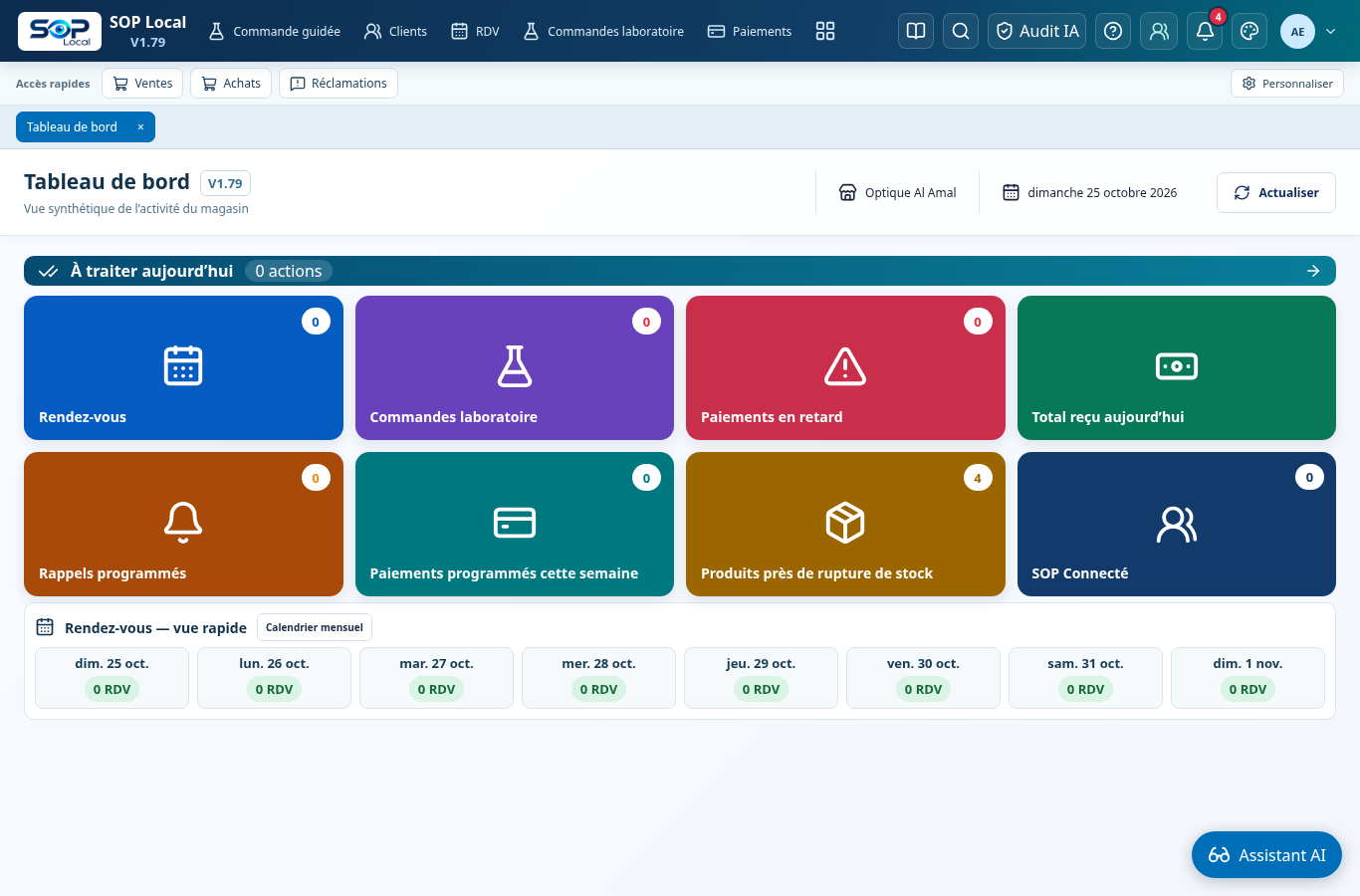Viewport: 1360px width, 896px height.
Task: Open the help question mark icon
Action: tap(1113, 31)
